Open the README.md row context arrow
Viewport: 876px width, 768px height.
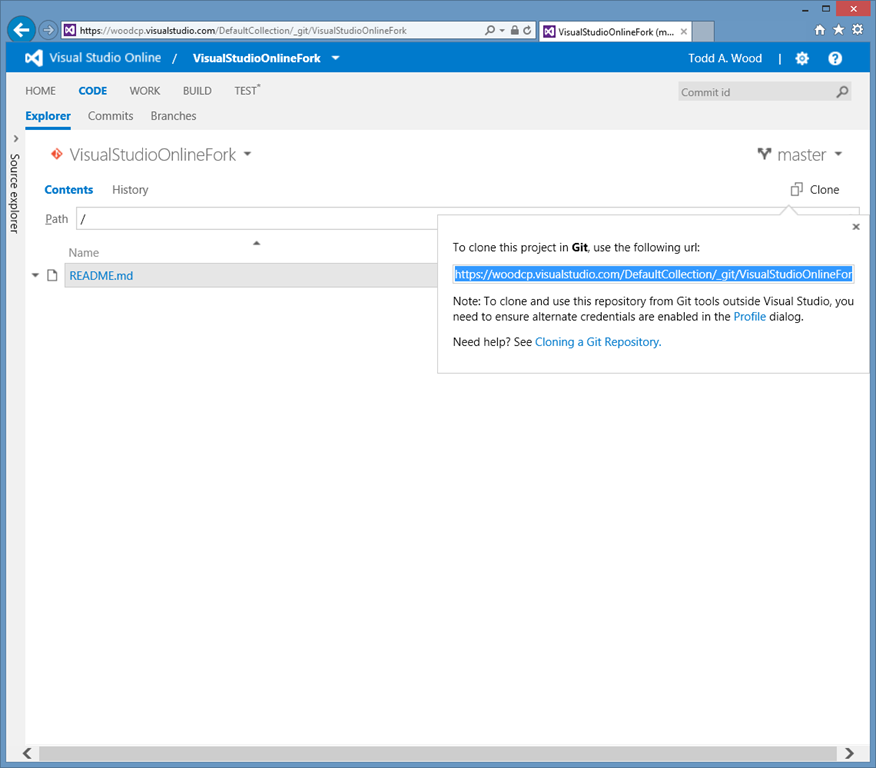click(x=35, y=275)
